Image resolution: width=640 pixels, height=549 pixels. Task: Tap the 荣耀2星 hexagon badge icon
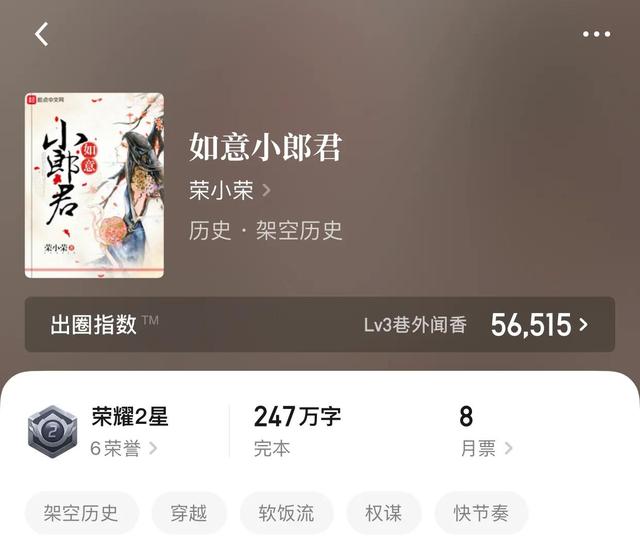[52, 431]
